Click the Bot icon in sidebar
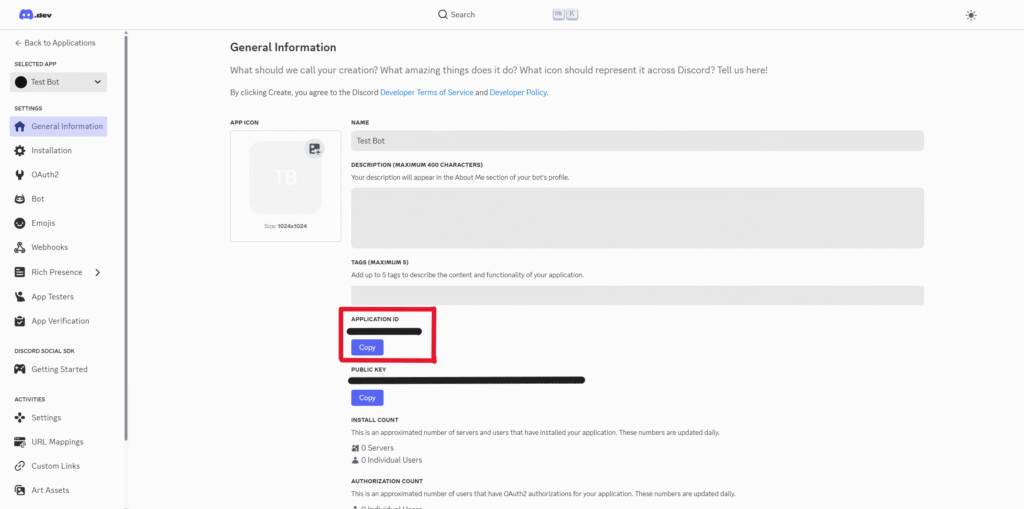1024x509 pixels. click(x=20, y=199)
